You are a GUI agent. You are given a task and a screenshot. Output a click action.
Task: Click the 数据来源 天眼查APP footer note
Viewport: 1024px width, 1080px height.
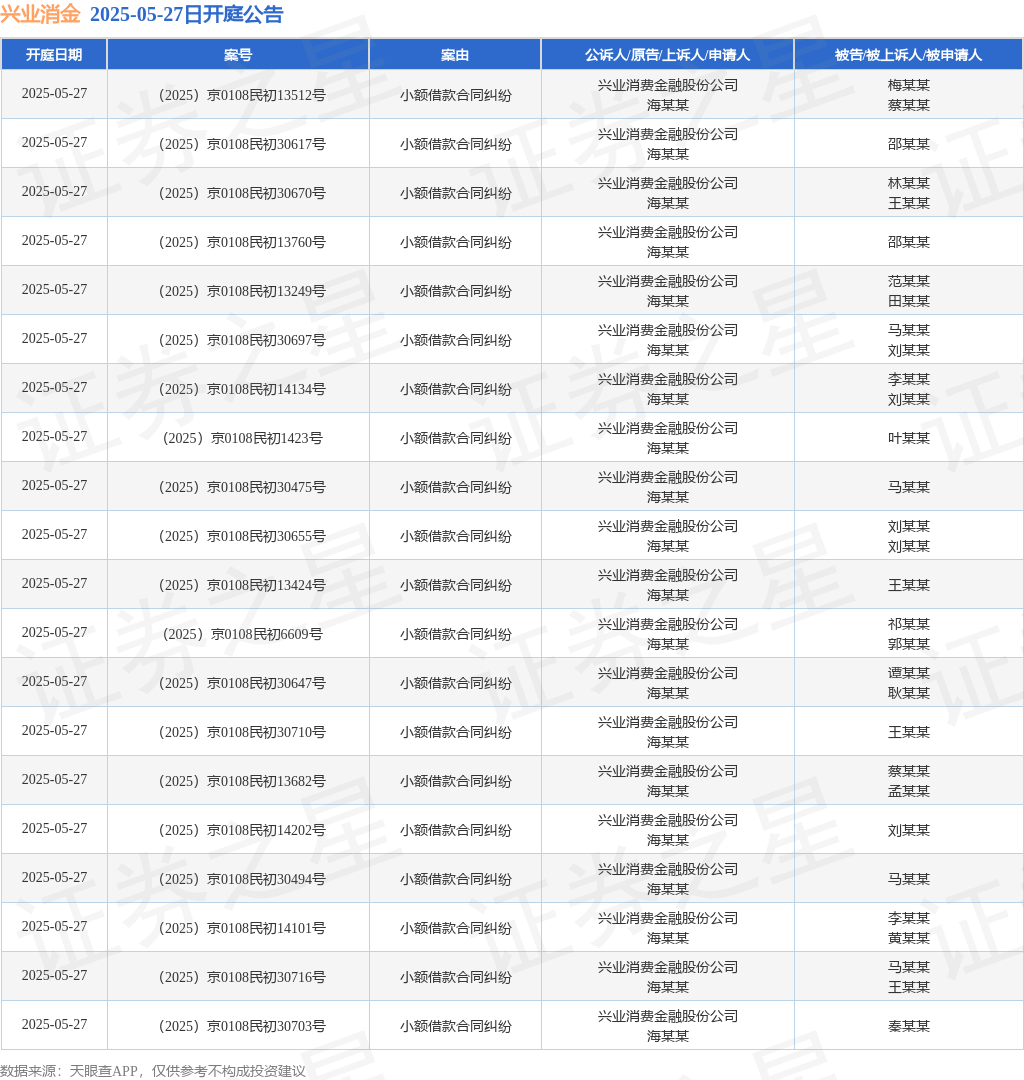pos(153,1070)
